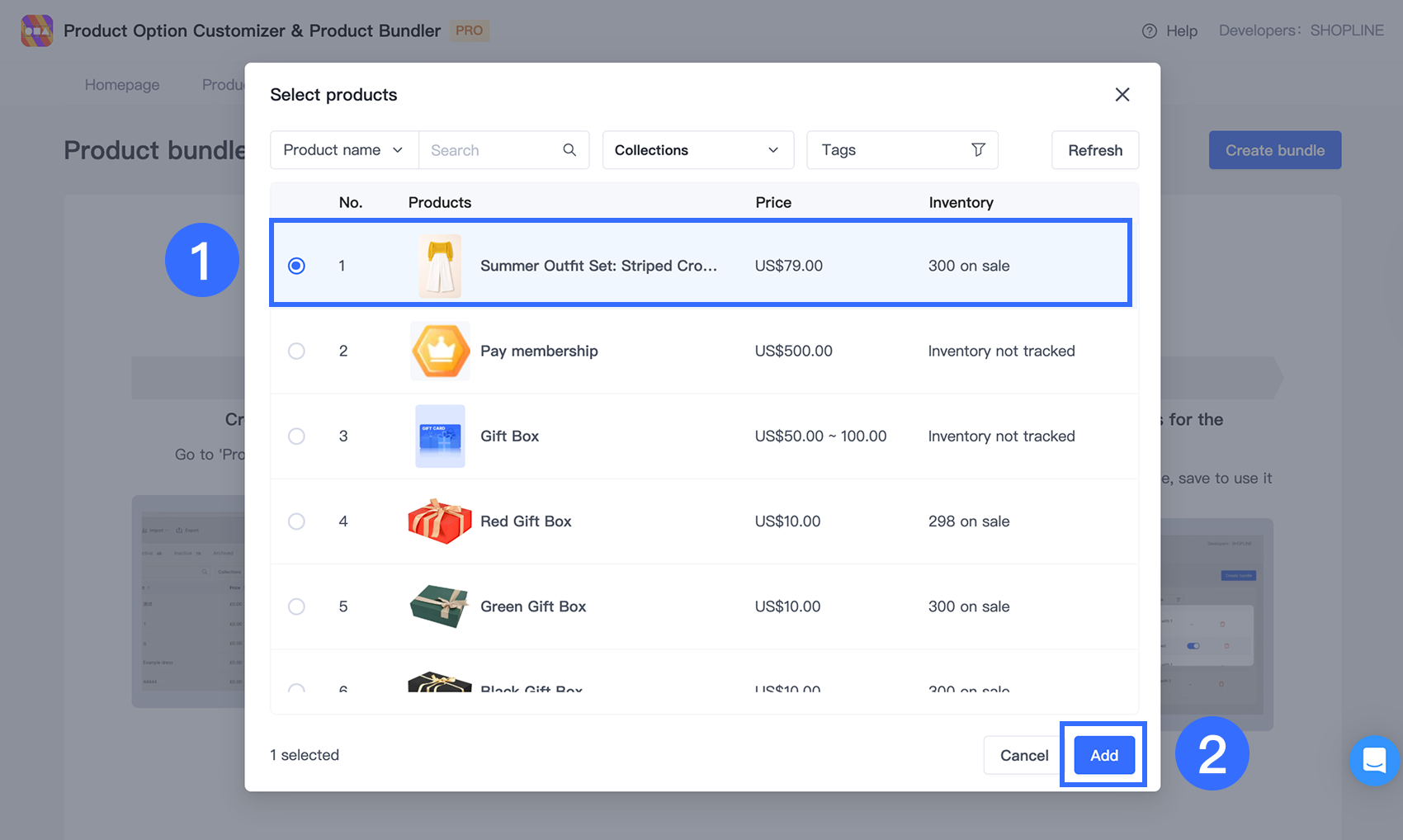This screenshot has height=840, width=1403.
Task: Click the Help question mark icon
Action: [1149, 31]
